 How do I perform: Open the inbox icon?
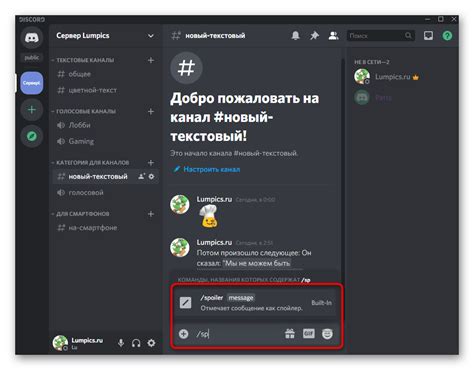[x=428, y=35]
